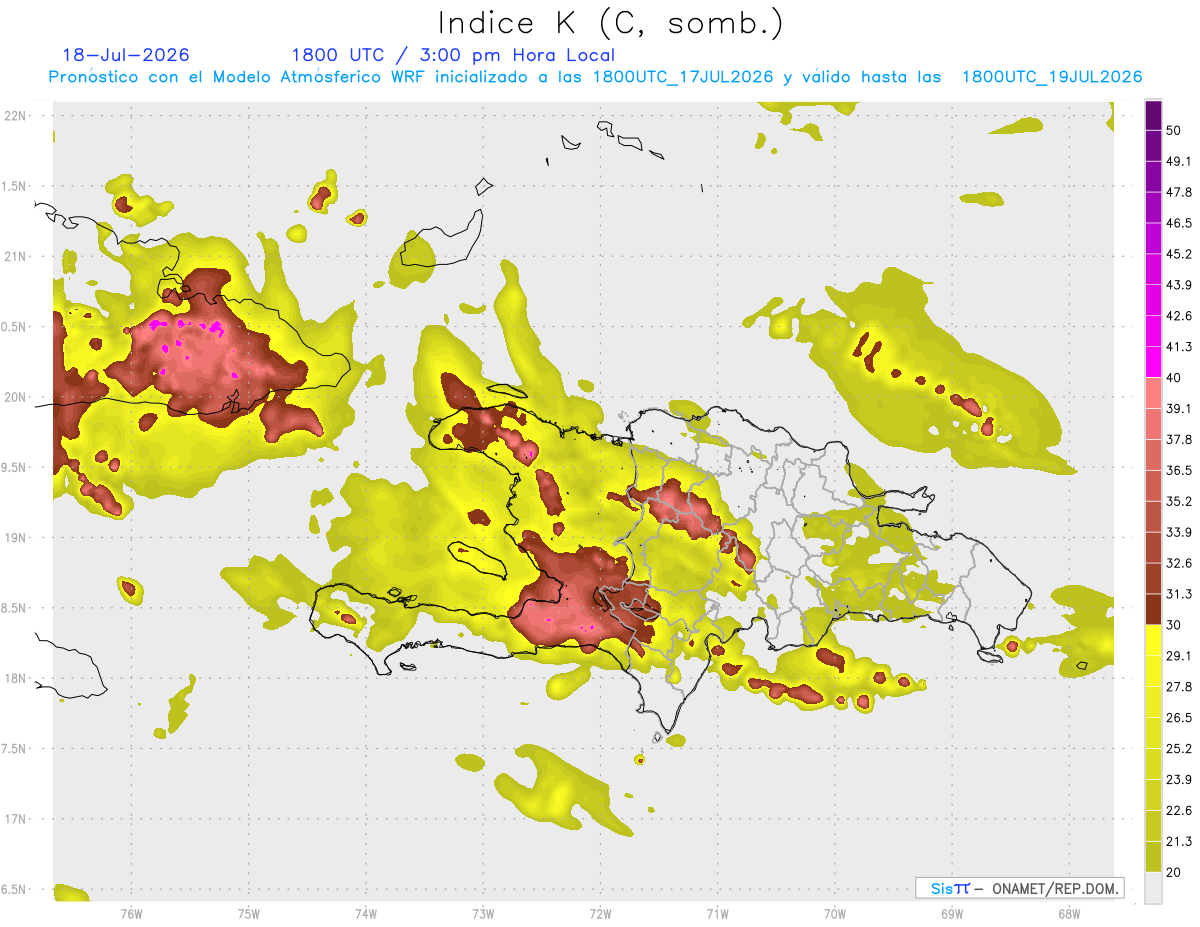Viewport: 1200px width, 927px height.
Task: Click the colorbar value 32.6
Action: click(1178, 563)
